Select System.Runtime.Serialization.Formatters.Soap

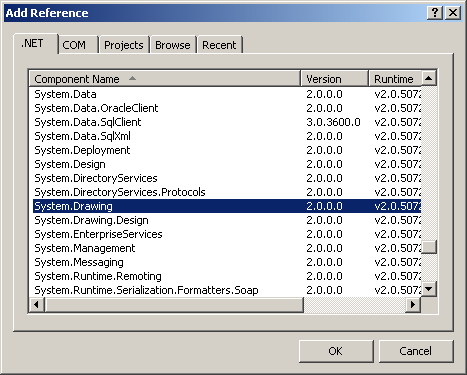(x=227, y=290)
